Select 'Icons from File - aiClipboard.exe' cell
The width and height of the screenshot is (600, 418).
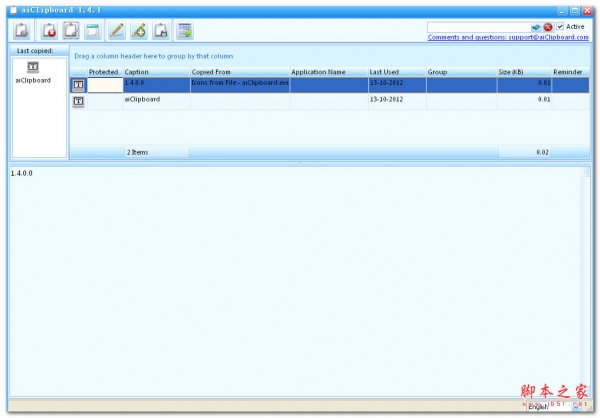pos(240,85)
